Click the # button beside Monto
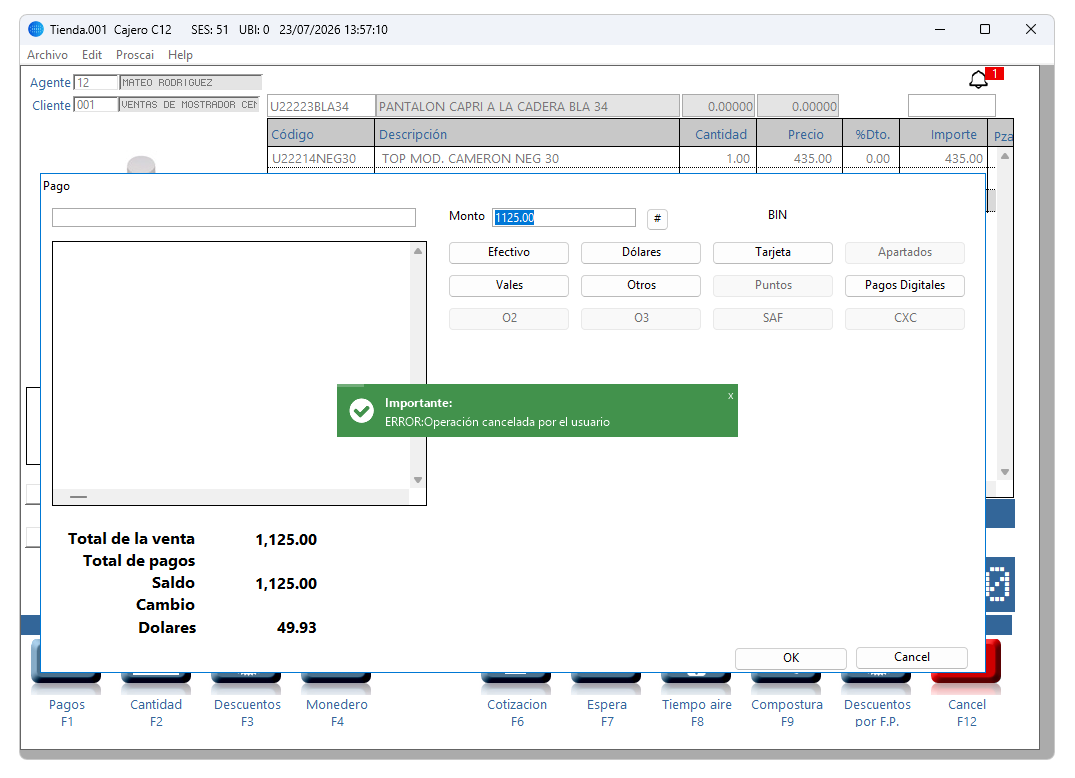Viewport: 1075px width, 778px height. 657,219
